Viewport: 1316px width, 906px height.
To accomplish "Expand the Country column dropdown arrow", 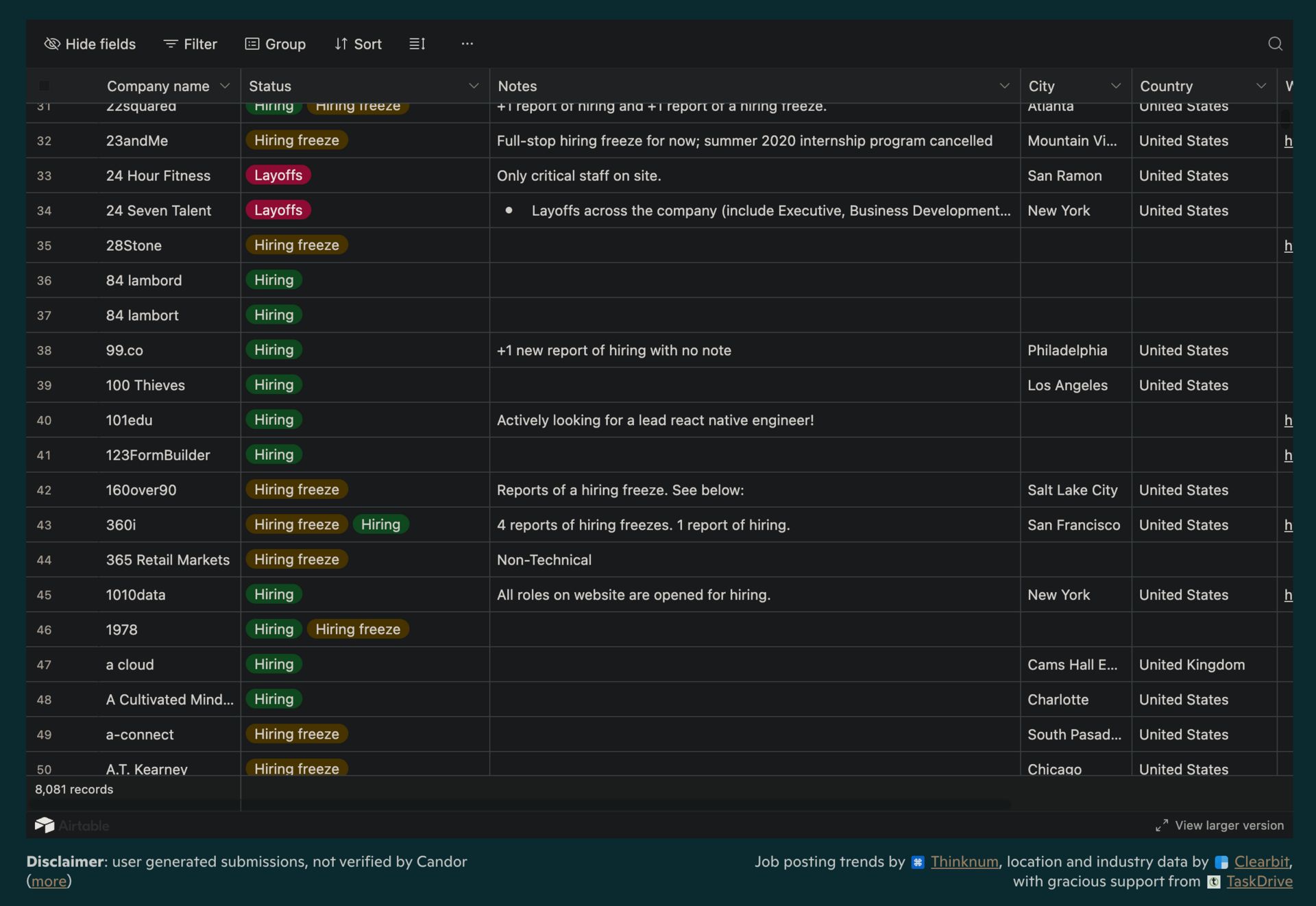I will 1261,86.
